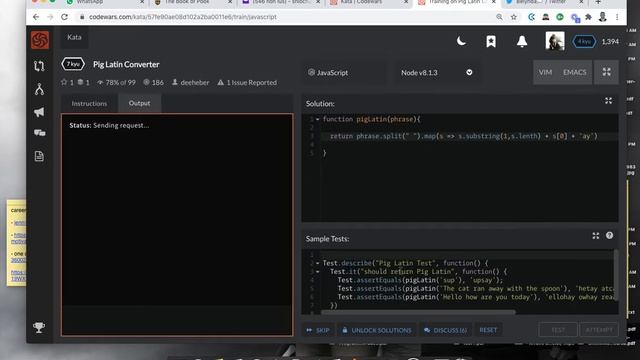Open author deeheber profile link

coord(195,82)
